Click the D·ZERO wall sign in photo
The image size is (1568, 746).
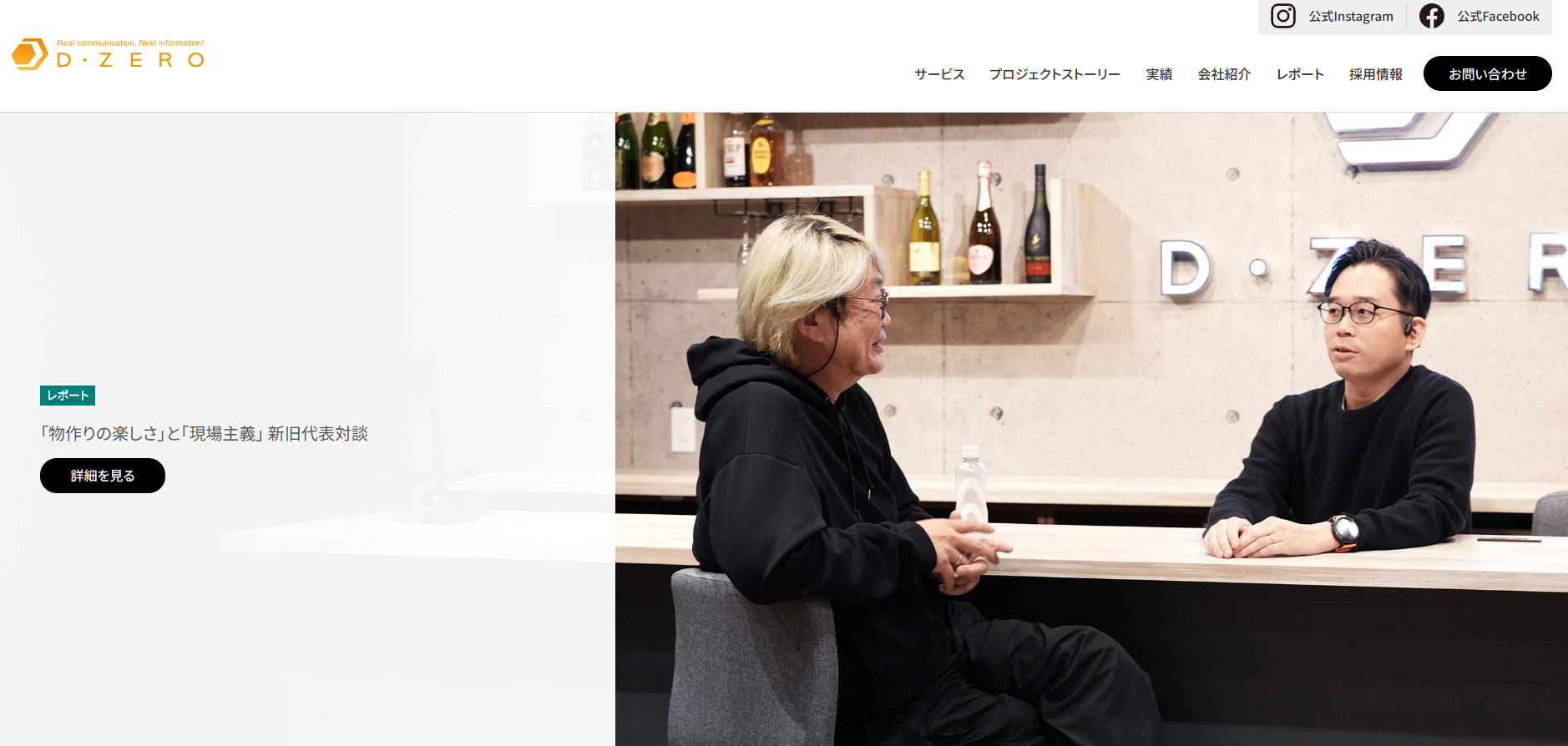coord(1363,265)
